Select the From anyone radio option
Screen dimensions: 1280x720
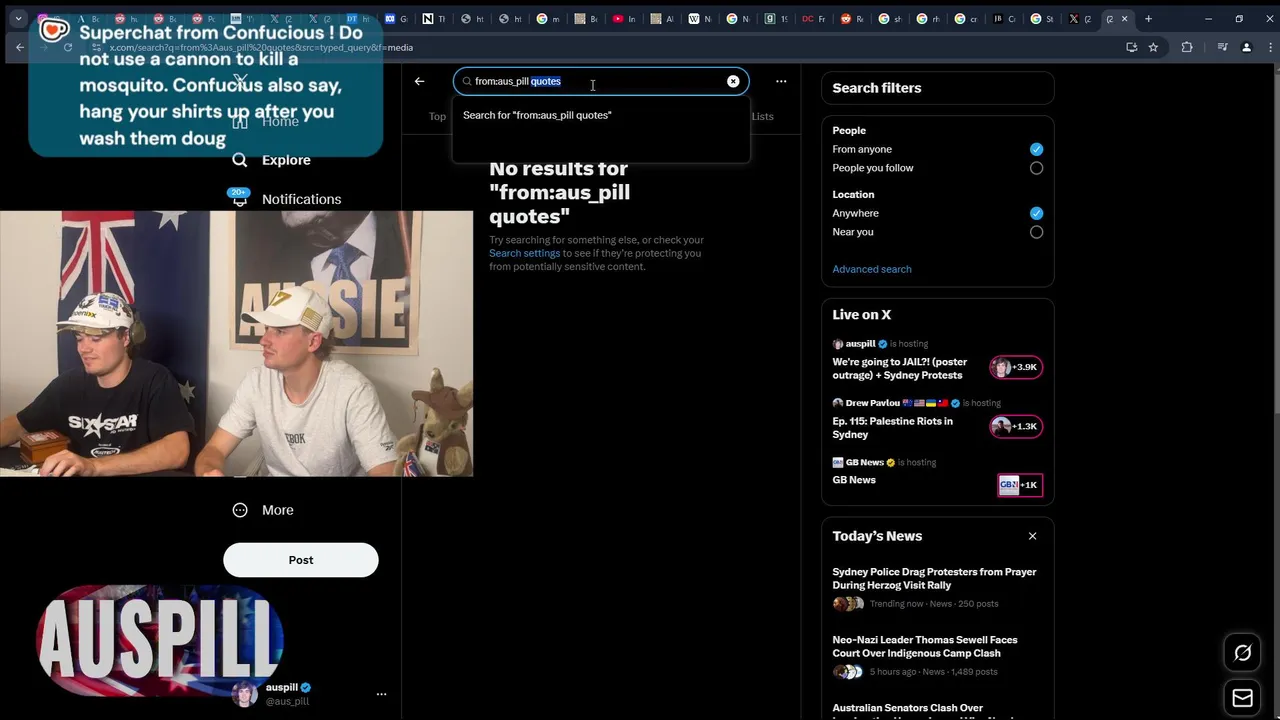[x=1036, y=149]
